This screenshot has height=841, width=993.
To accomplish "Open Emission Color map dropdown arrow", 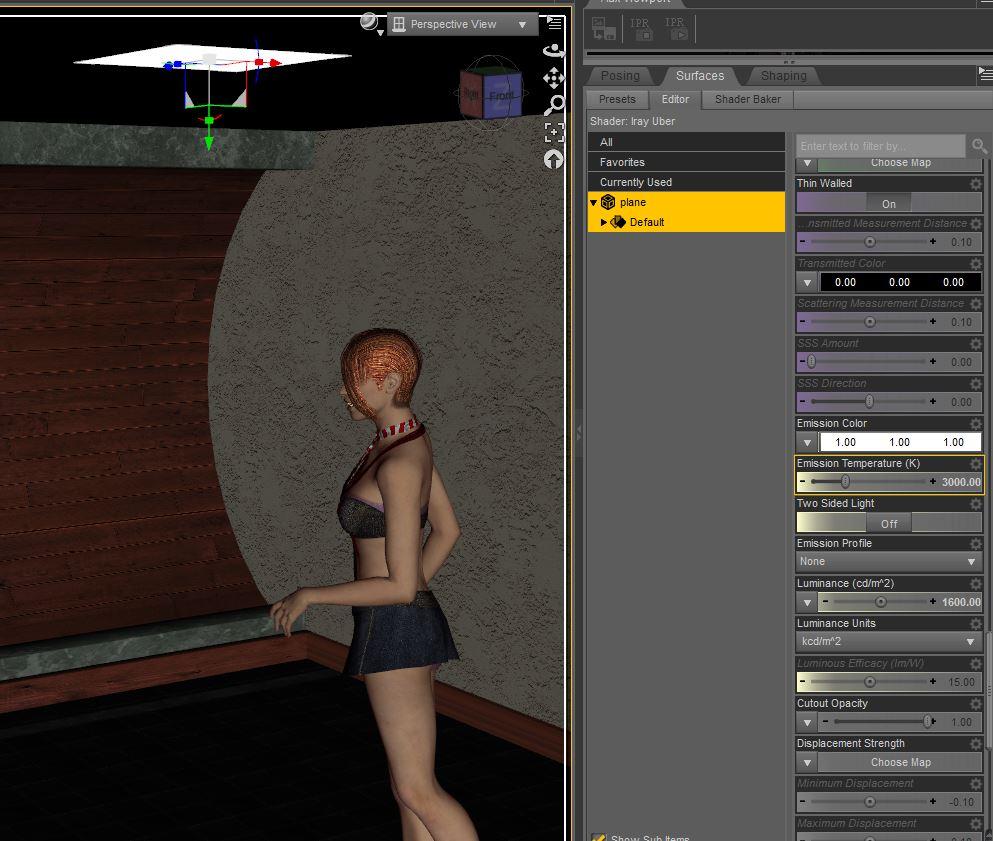I will tap(807, 442).
